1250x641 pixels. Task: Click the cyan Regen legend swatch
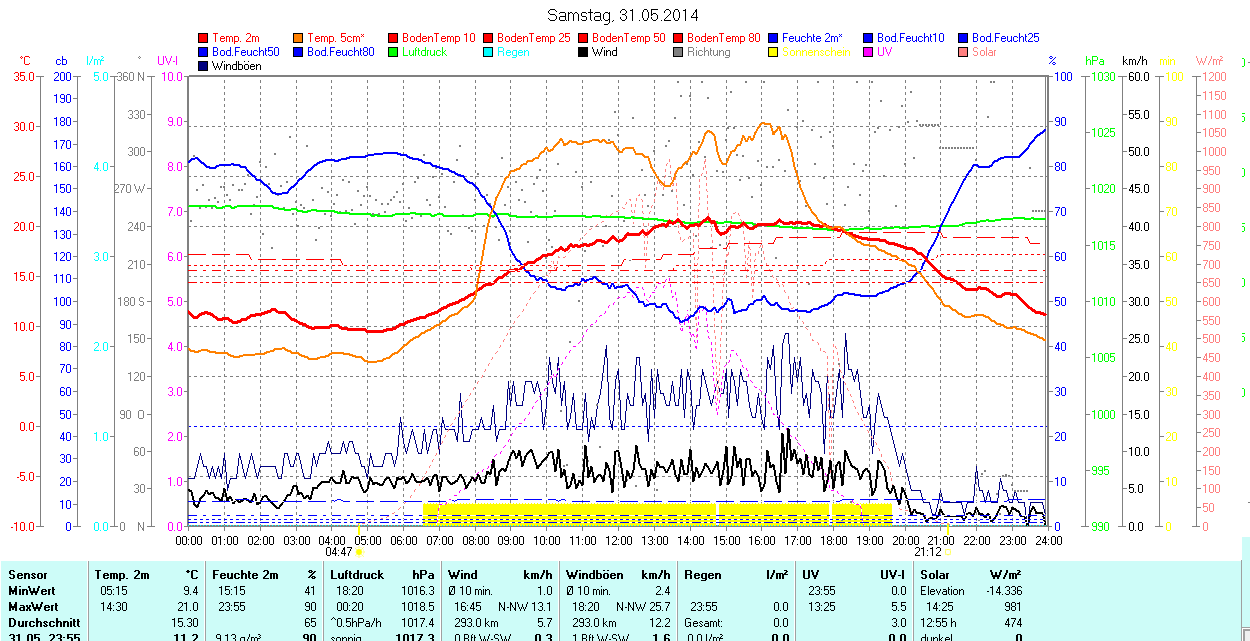click(488, 52)
